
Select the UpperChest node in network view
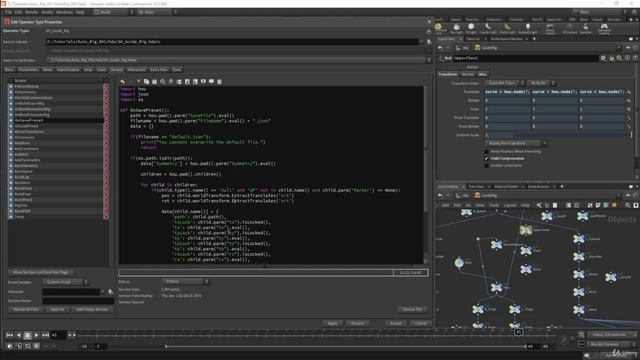(526, 231)
